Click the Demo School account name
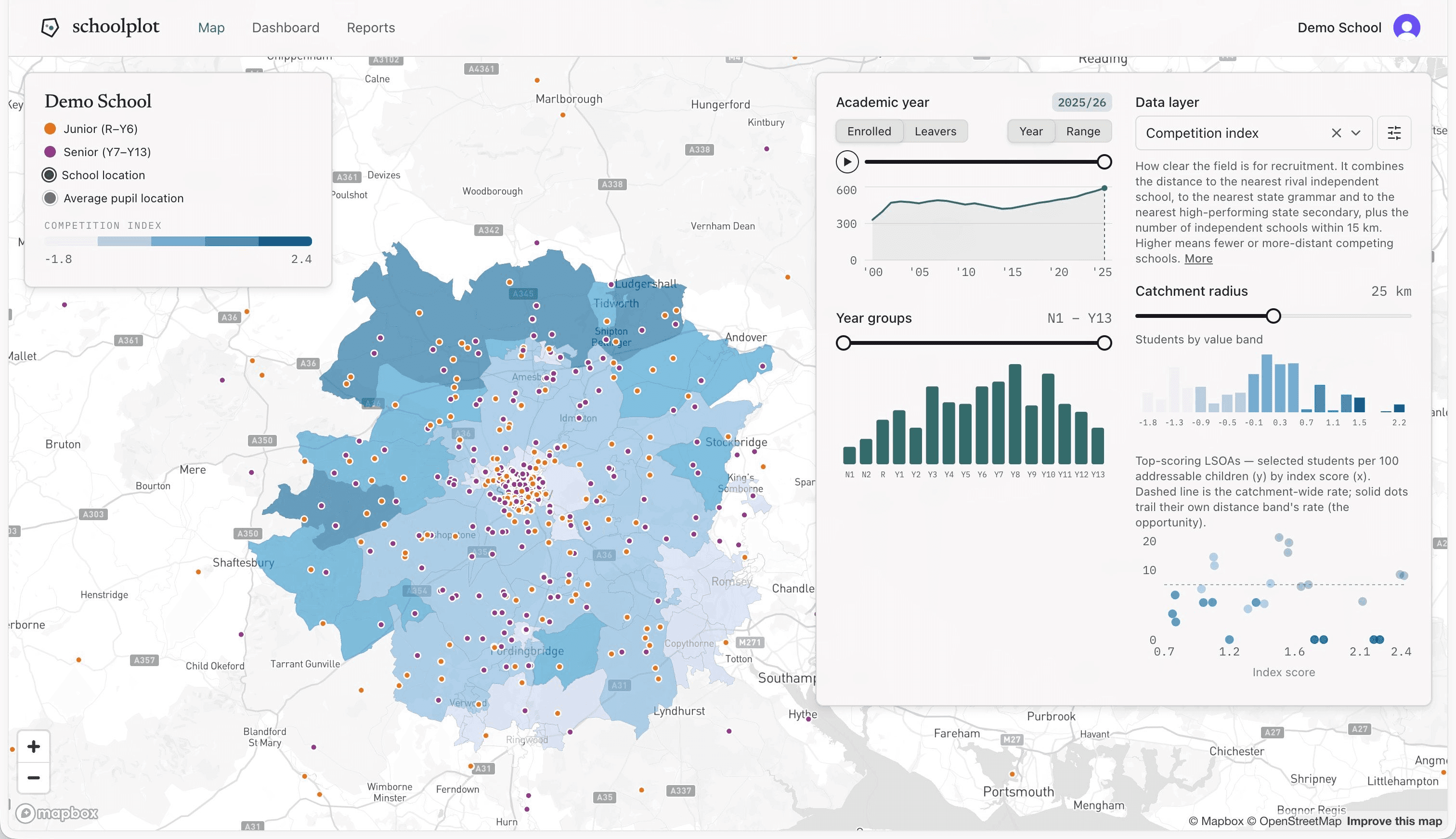1456x839 pixels. click(1339, 27)
